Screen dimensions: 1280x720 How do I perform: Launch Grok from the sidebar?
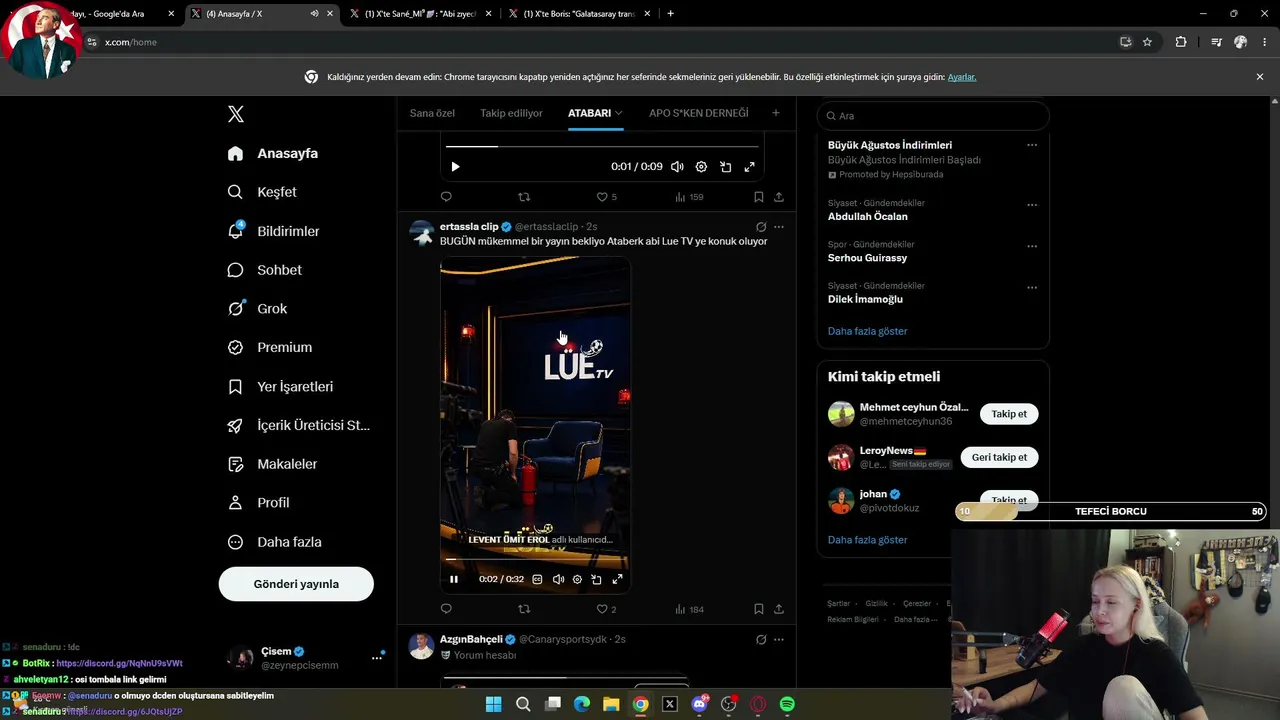point(257,309)
